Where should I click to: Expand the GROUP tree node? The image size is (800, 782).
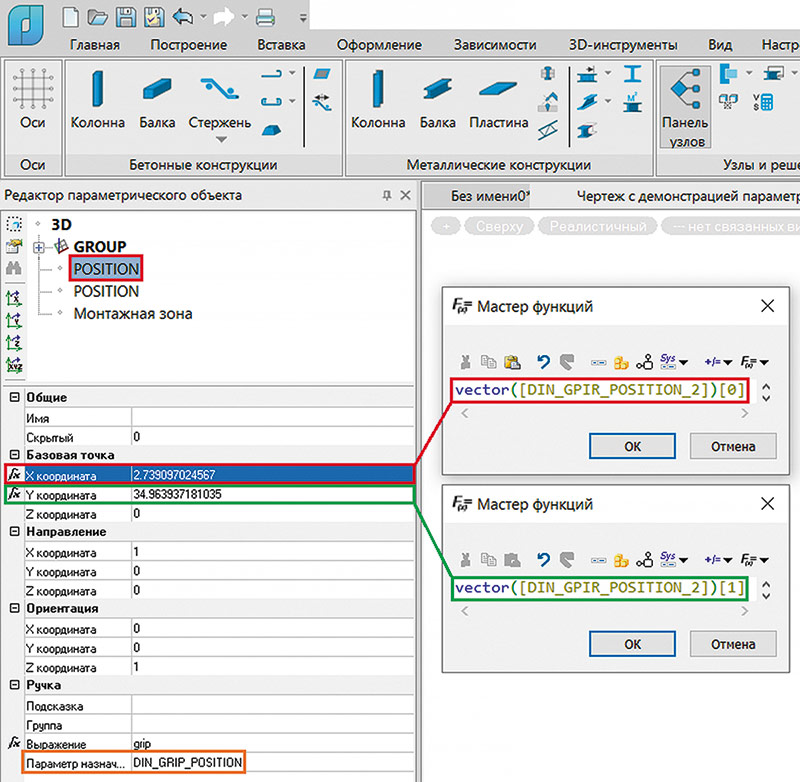tap(39, 247)
